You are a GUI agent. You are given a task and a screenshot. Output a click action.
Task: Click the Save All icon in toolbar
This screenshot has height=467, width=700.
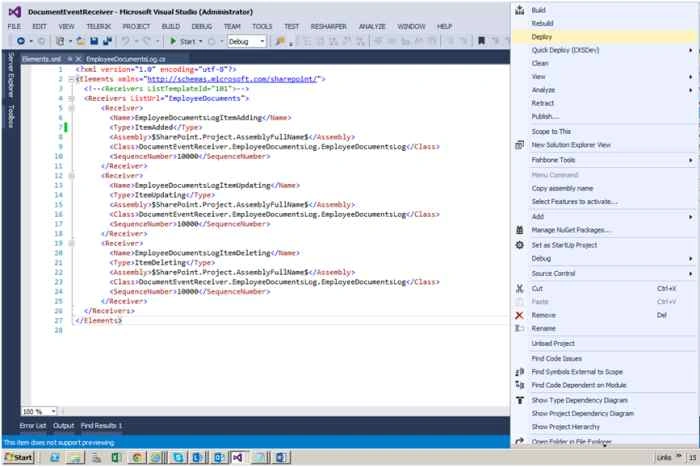pos(107,41)
